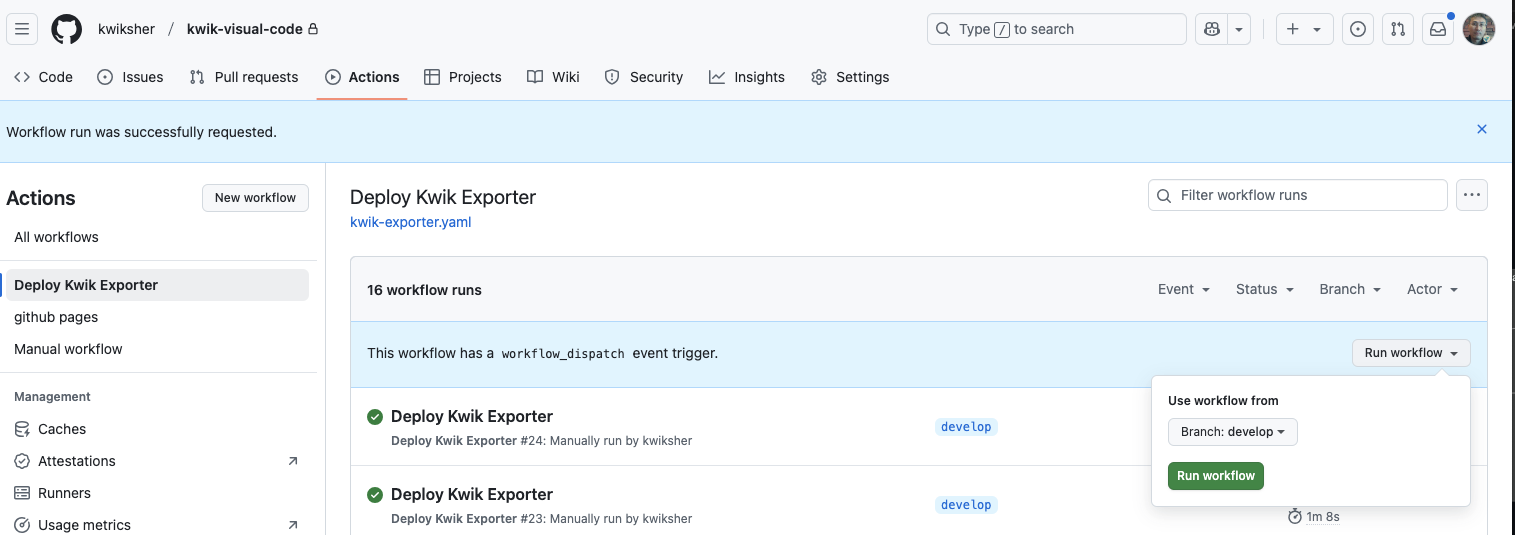Screen dimensions: 1515x535
Task: Switch to the Pull requests tab
Action: click(244, 77)
